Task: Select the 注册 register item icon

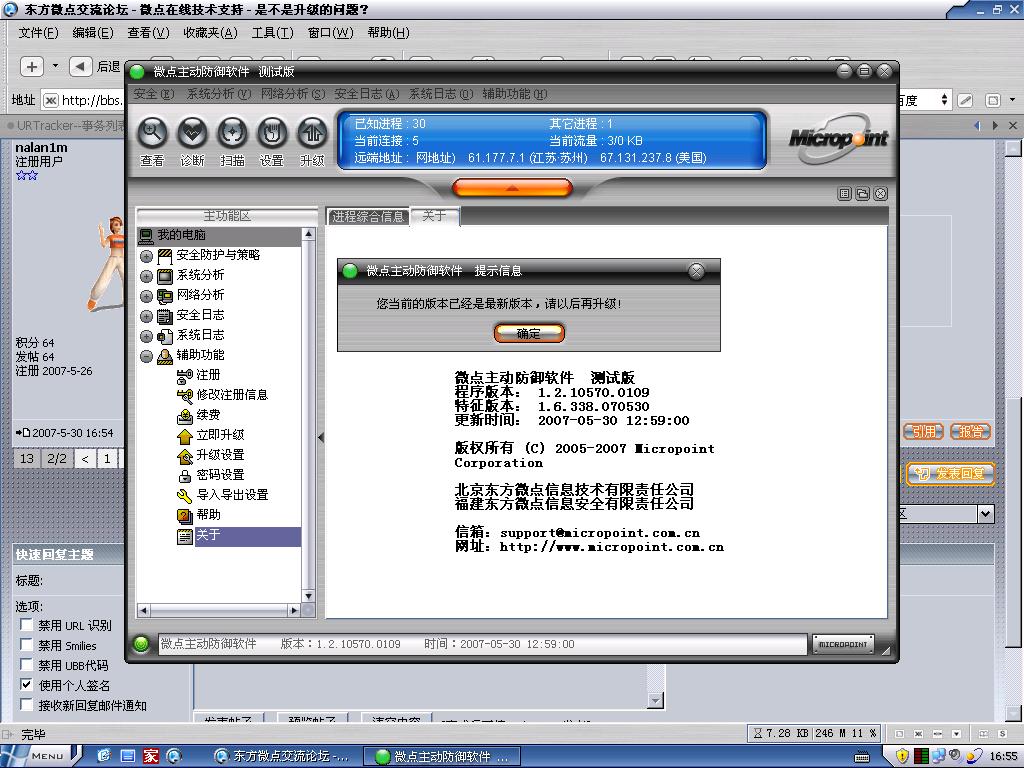Action: (185, 376)
